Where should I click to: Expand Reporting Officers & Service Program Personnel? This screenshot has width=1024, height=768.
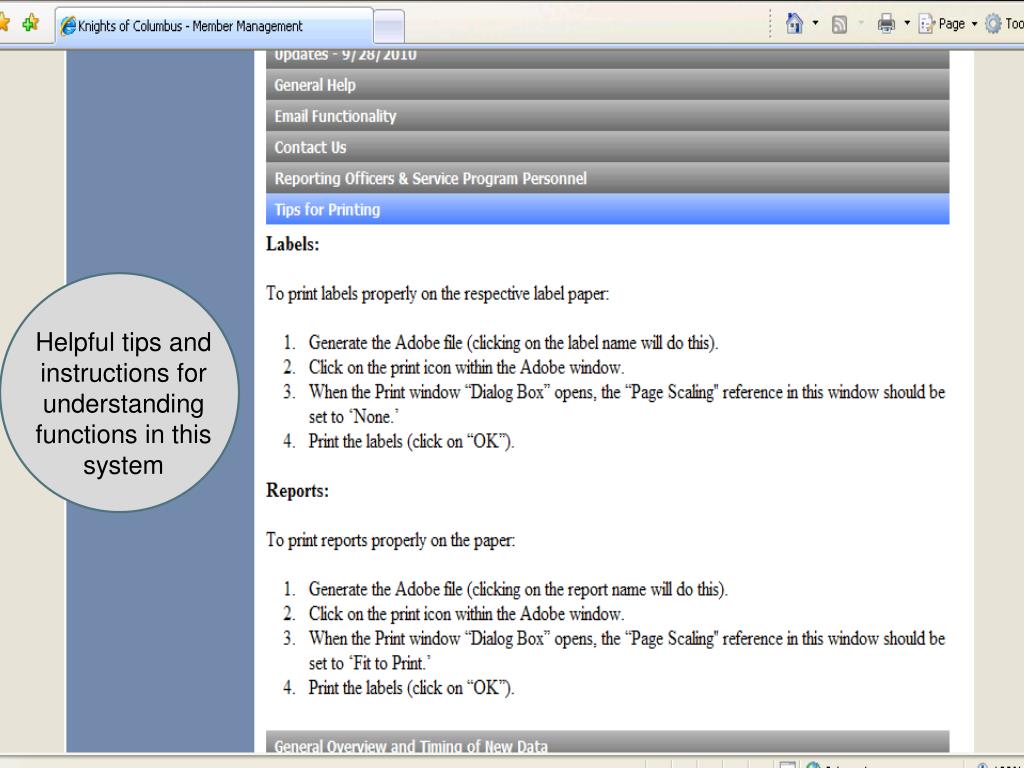[607, 178]
